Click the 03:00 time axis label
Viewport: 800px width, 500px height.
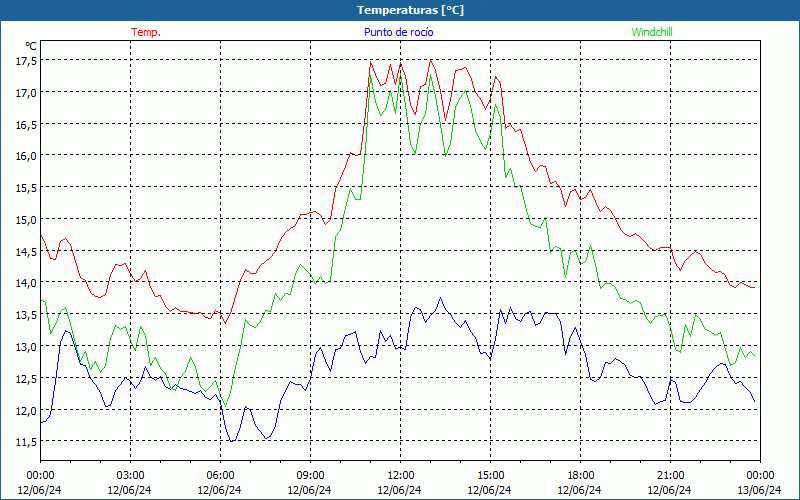(x=130, y=476)
